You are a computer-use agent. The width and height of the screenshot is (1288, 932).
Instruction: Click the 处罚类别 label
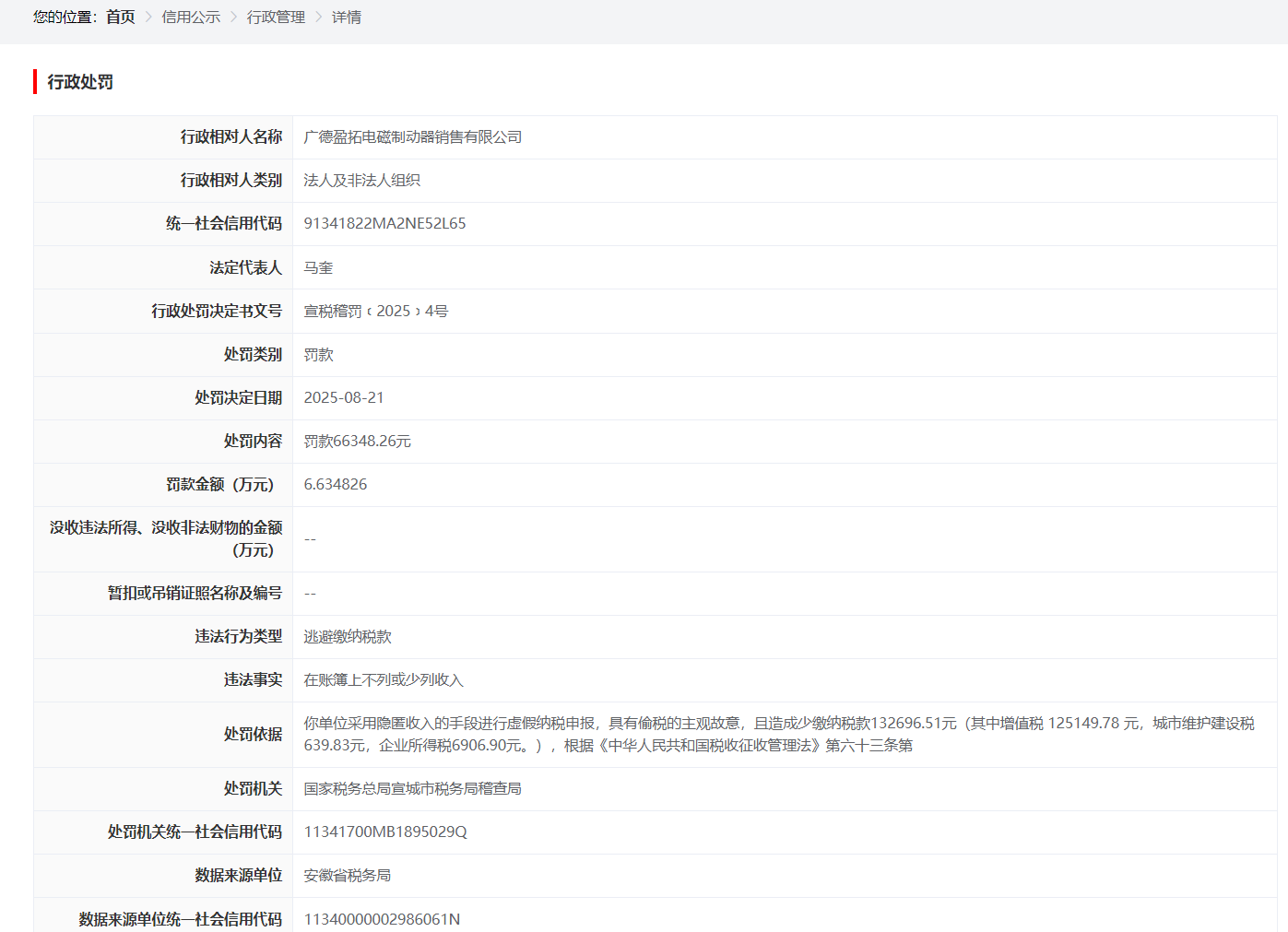click(x=254, y=355)
